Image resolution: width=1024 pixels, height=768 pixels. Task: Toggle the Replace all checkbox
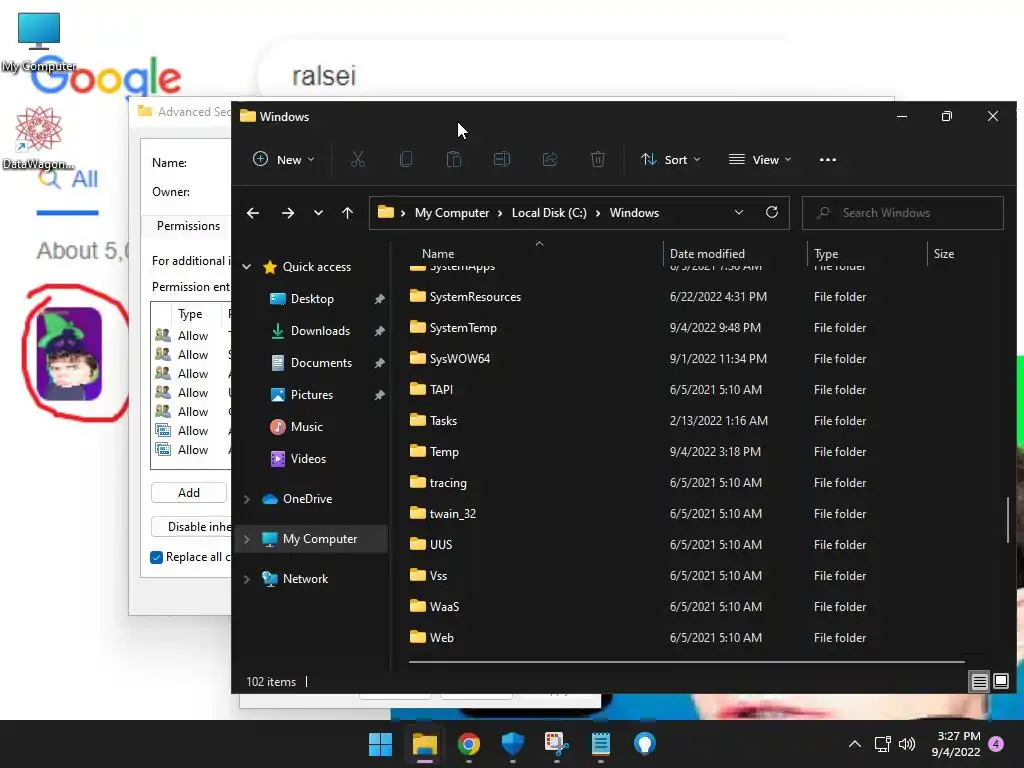(x=156, y=557)
